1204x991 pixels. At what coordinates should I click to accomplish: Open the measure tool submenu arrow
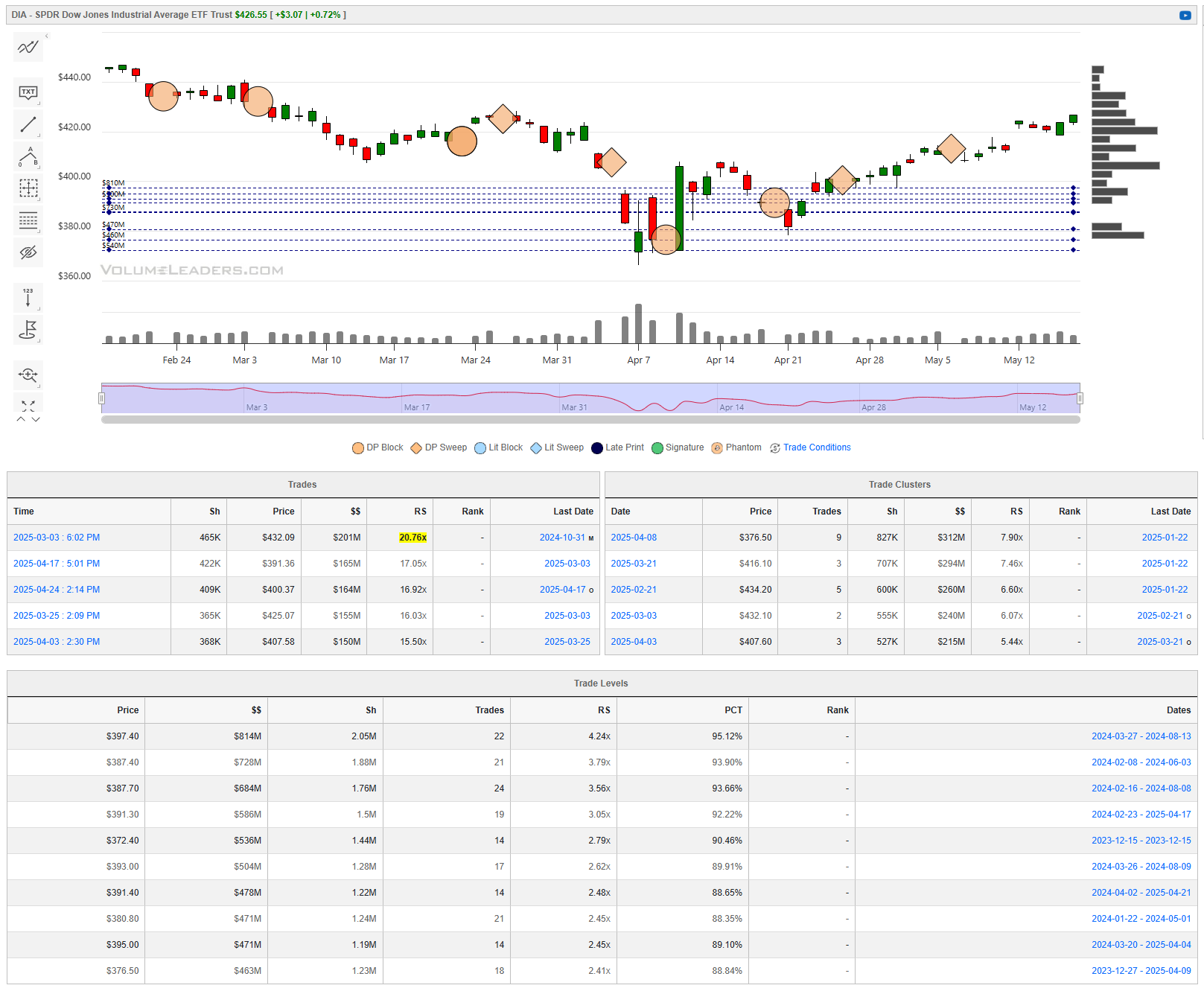[39, 200]
